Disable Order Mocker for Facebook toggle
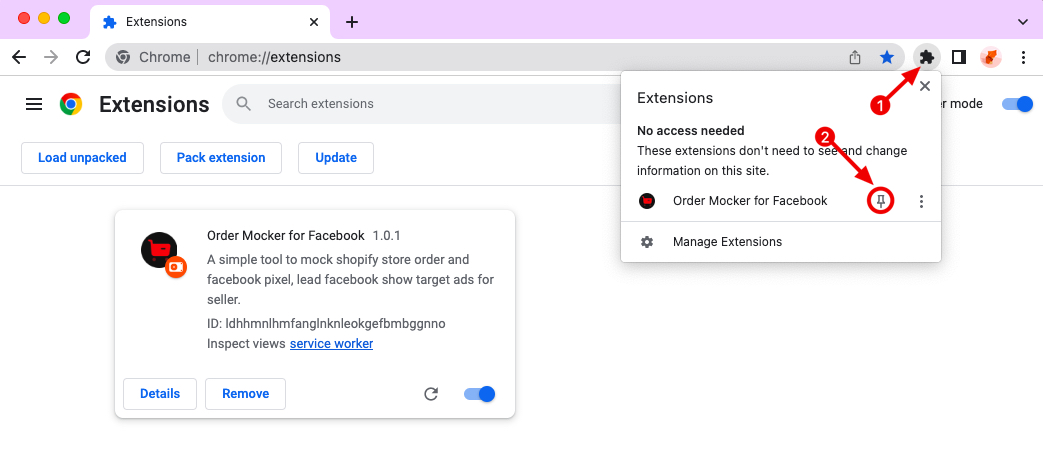 [x=480, y=394]
